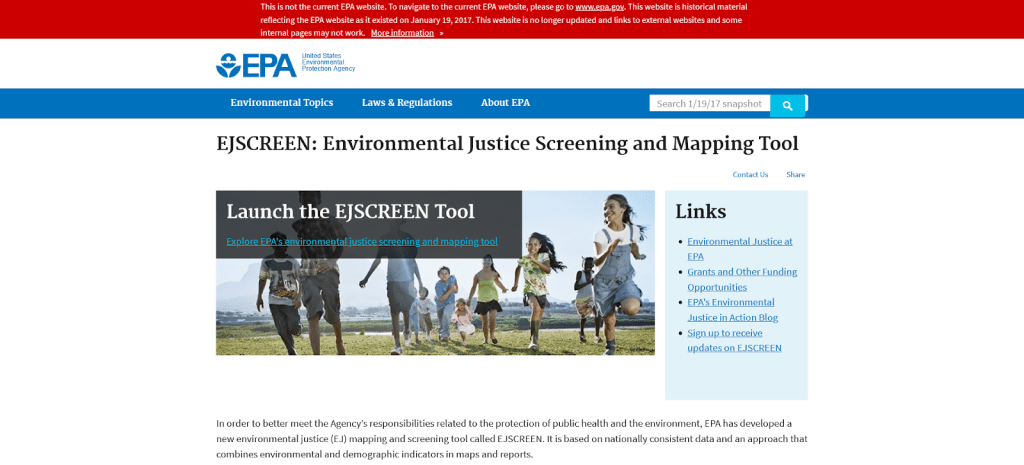1024x465 pixels.
Task: Click the Links sidebar heading
Action: pyautogui.click(x=700, y=211)
